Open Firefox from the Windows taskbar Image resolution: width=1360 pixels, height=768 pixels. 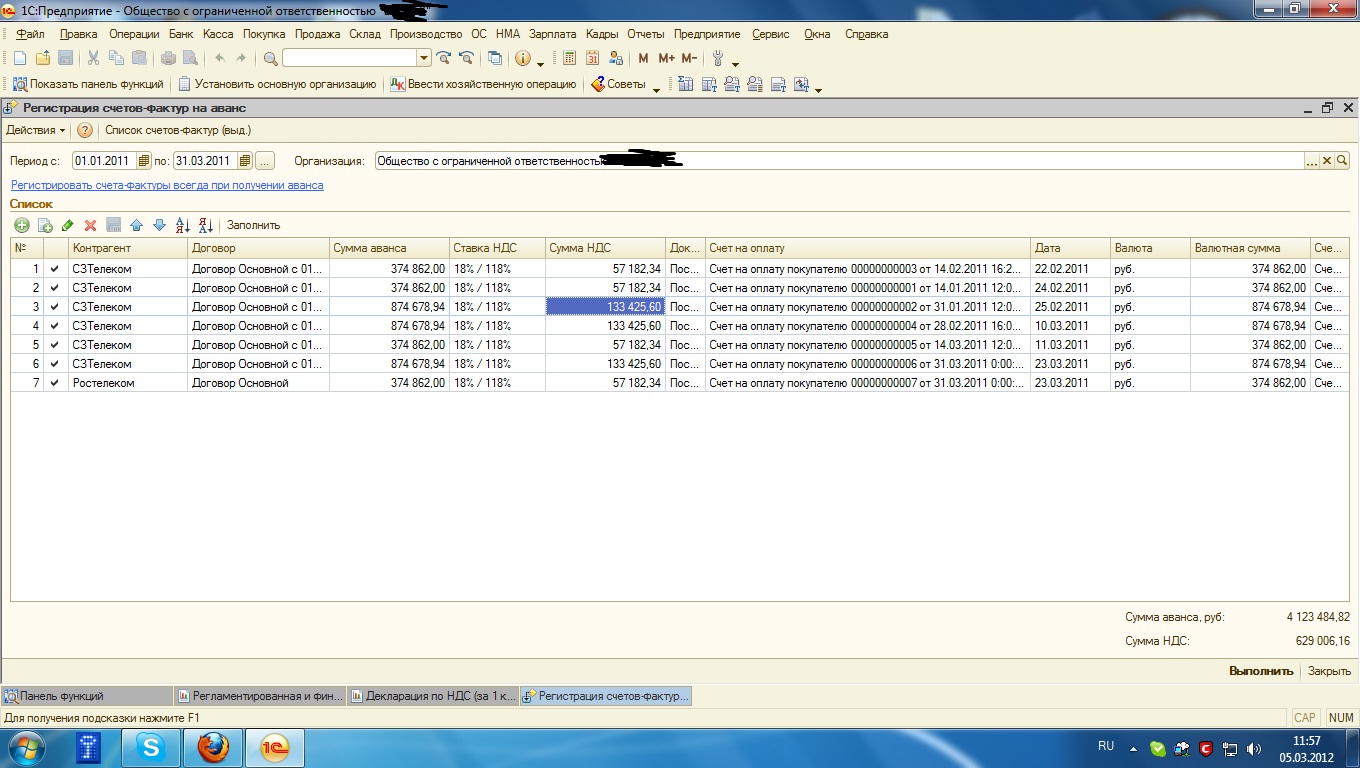213,747
